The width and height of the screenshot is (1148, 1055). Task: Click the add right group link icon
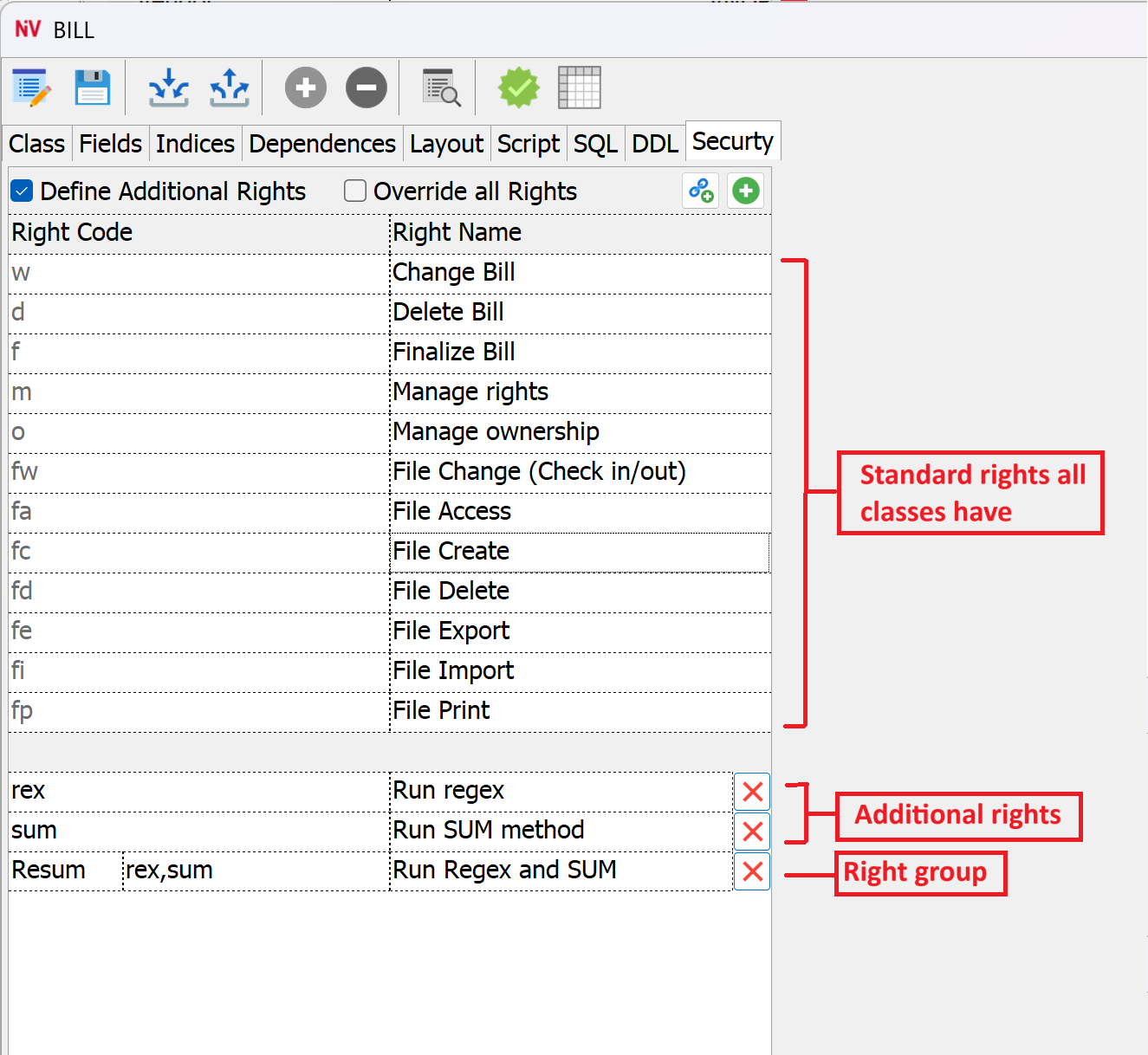701,191
